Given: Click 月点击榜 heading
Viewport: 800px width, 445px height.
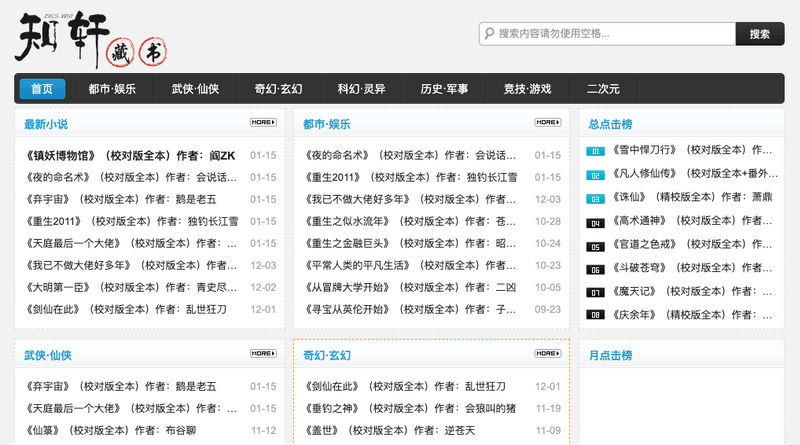Looking at the screenshot, I should (610, 355).
